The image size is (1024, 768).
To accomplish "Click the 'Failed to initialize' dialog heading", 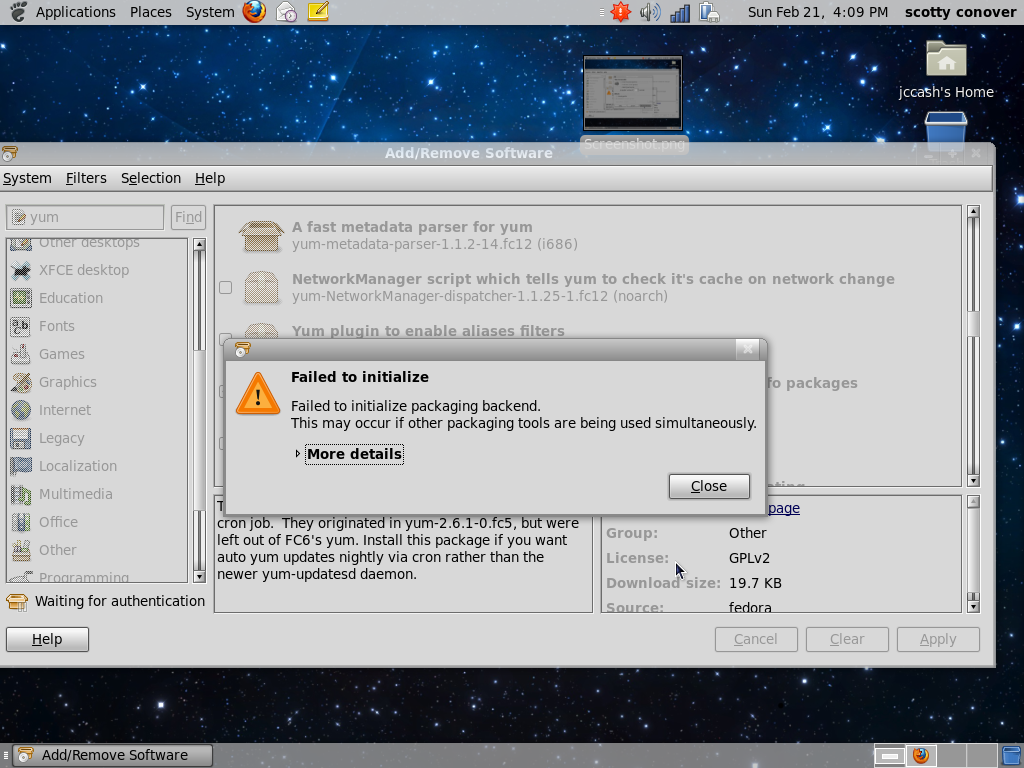I will pyautogui.click(x=360, y=377).
